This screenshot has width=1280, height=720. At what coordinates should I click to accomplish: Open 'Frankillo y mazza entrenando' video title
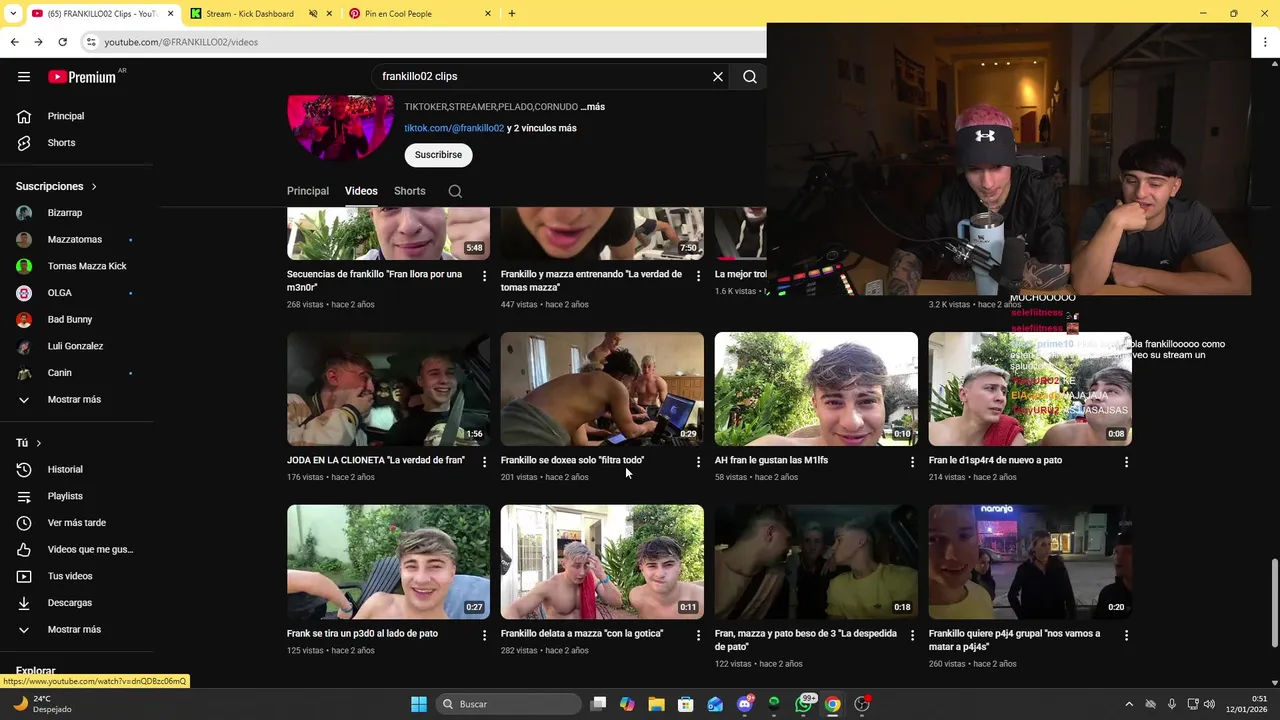(x=591, y=281)
